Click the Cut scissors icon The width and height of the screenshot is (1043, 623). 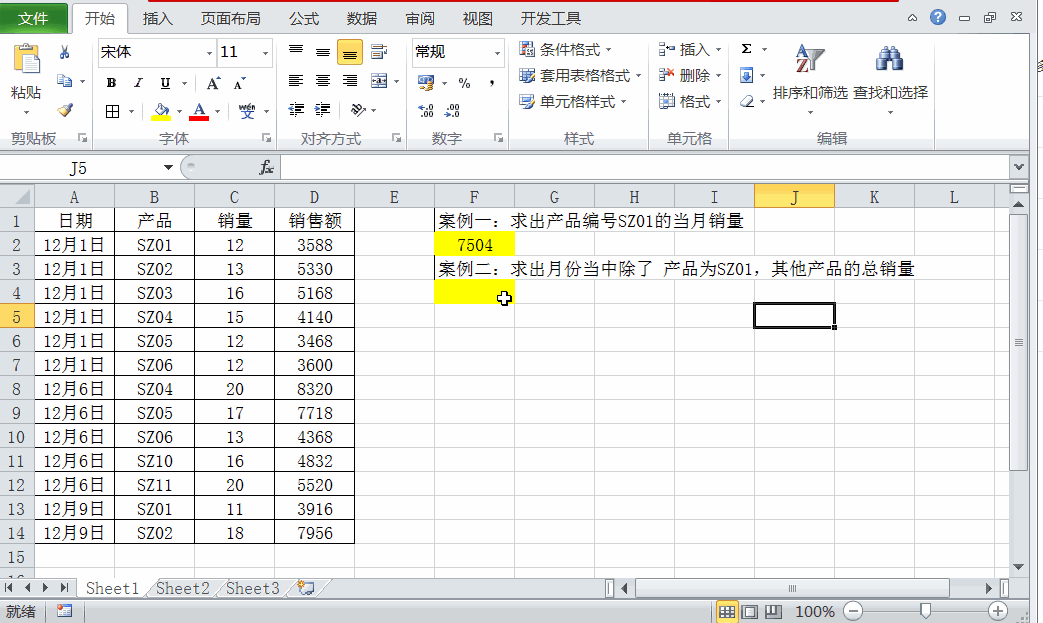65,52
